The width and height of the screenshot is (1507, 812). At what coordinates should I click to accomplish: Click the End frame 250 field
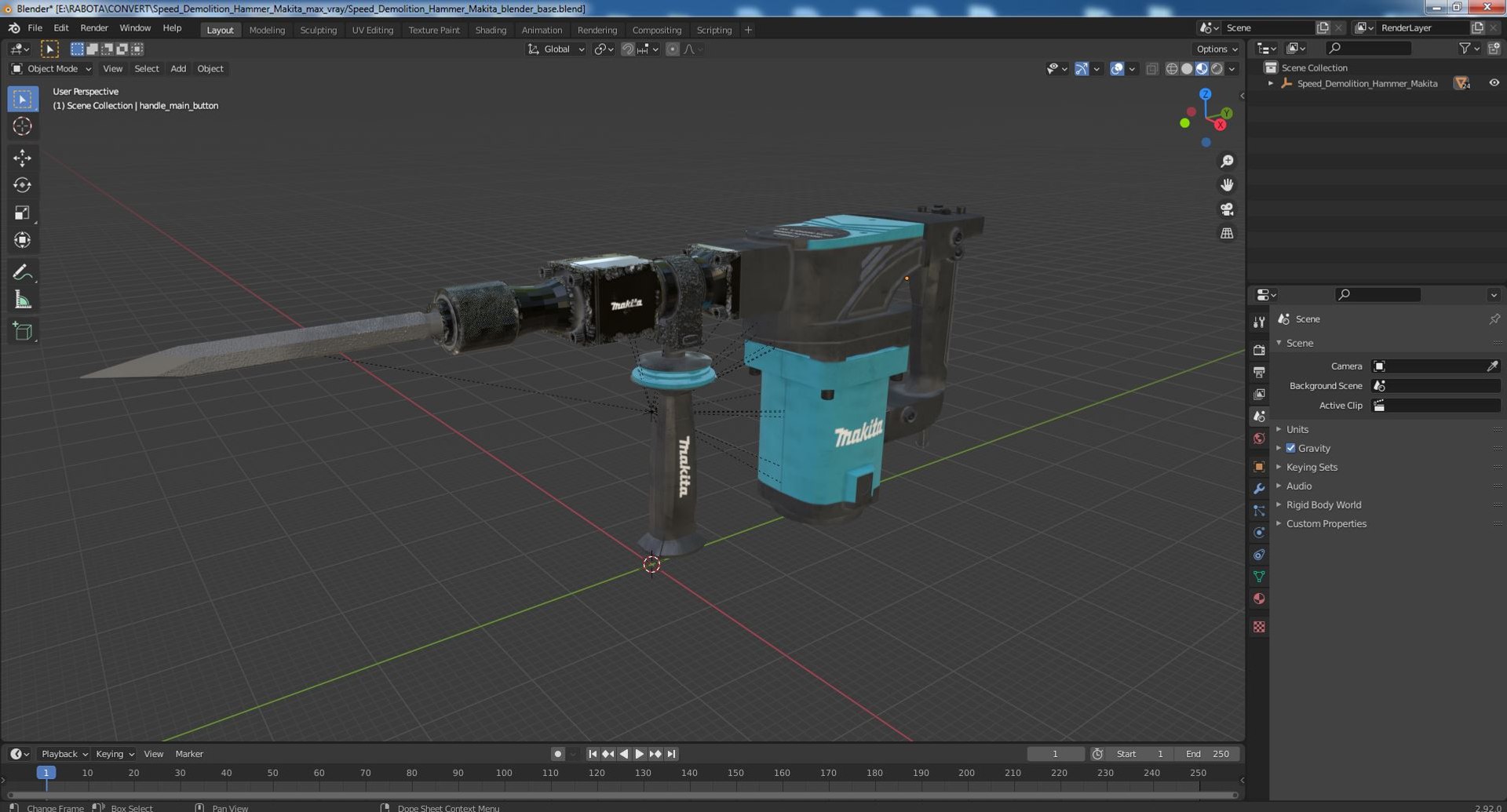coord(1207,754)
